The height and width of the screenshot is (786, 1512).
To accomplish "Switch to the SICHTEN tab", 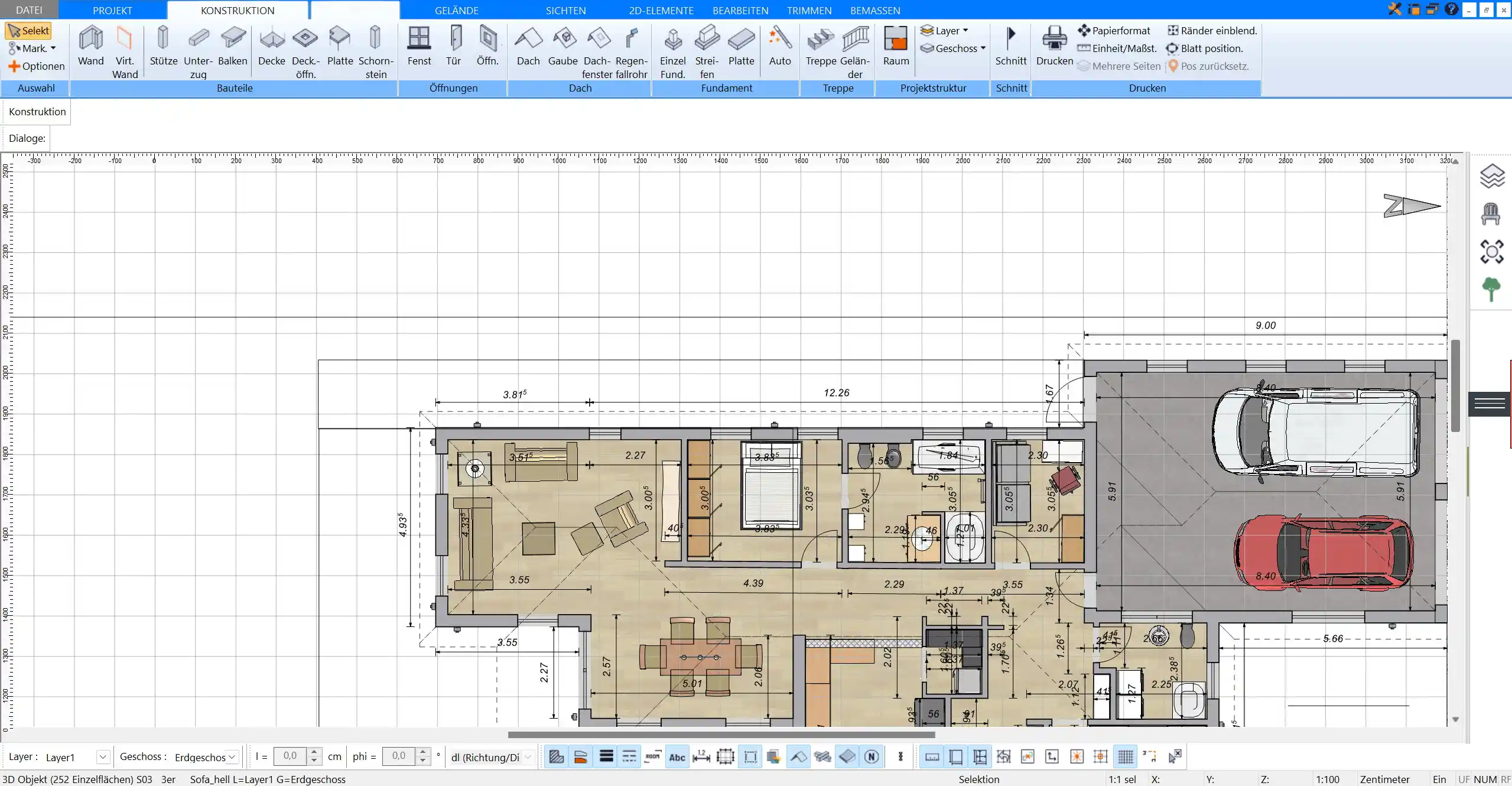I will pyautogui.click(x=565, y=10).
